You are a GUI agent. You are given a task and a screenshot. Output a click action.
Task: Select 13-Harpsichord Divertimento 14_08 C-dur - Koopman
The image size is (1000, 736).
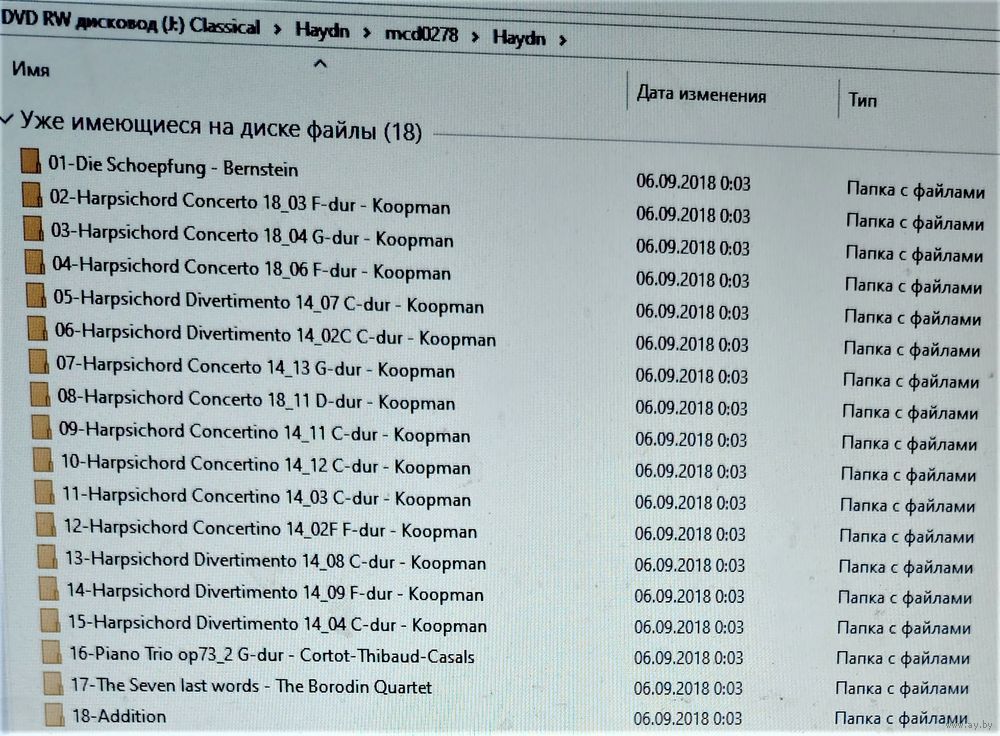coord(276,561)
